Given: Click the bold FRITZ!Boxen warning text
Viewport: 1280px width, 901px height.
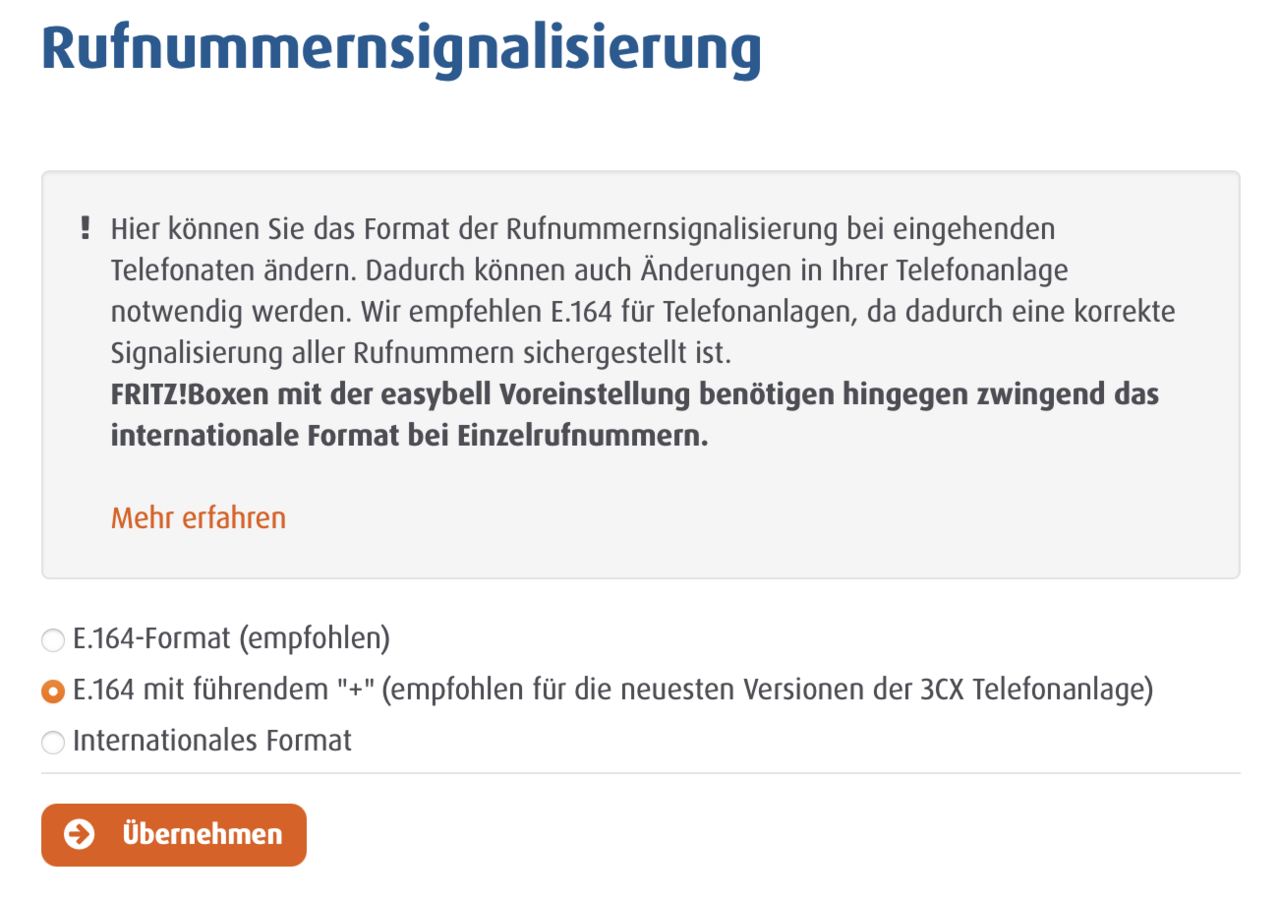Looking at the screenshot, I should tap(634, 395).
